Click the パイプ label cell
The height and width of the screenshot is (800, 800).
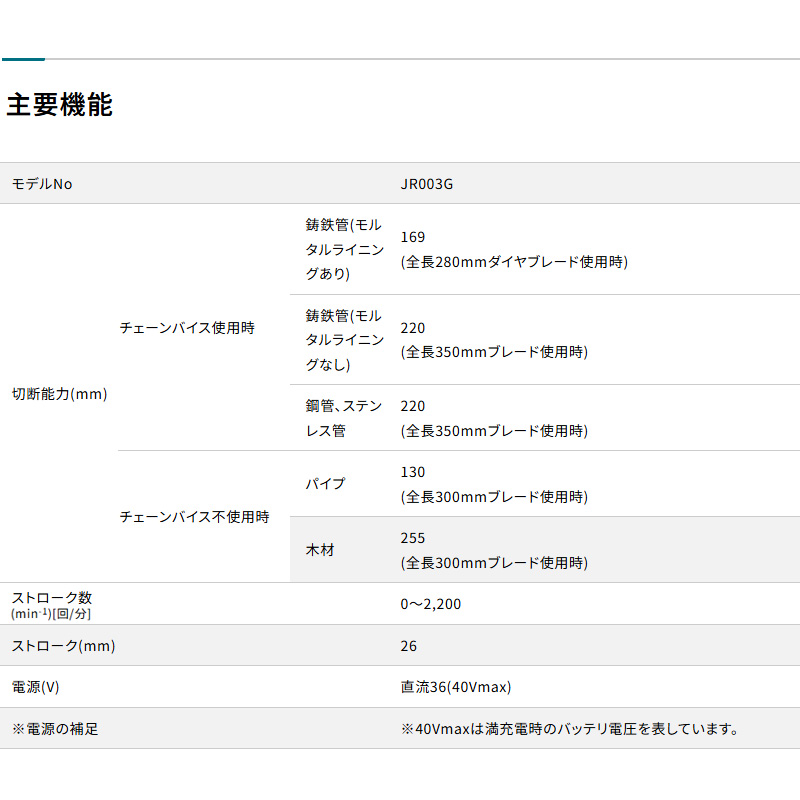[325, 484]
